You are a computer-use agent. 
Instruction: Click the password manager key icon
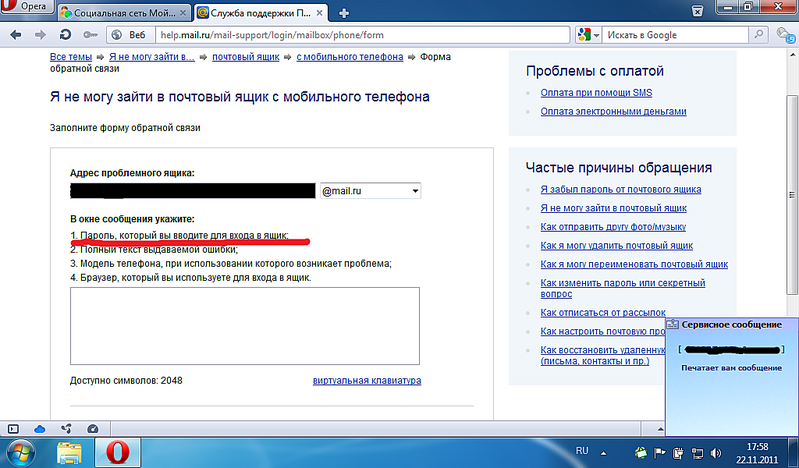pos(89,34)
